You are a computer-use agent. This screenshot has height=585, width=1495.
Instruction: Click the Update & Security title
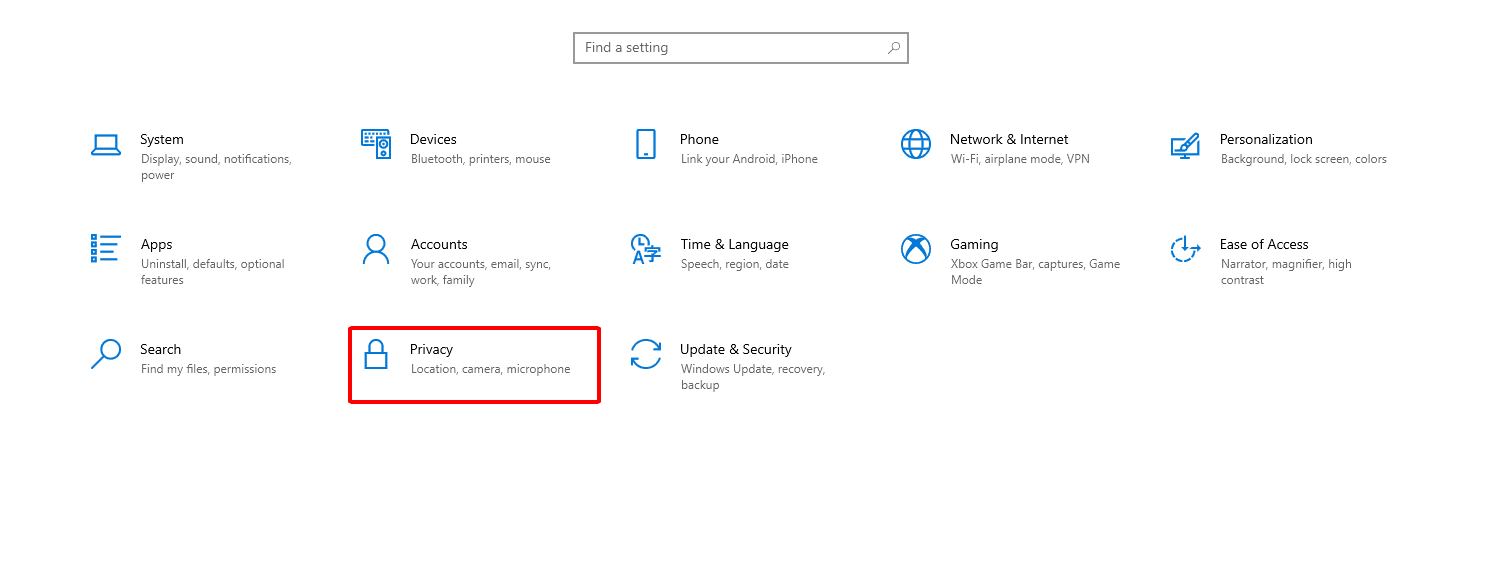point(736,349)
